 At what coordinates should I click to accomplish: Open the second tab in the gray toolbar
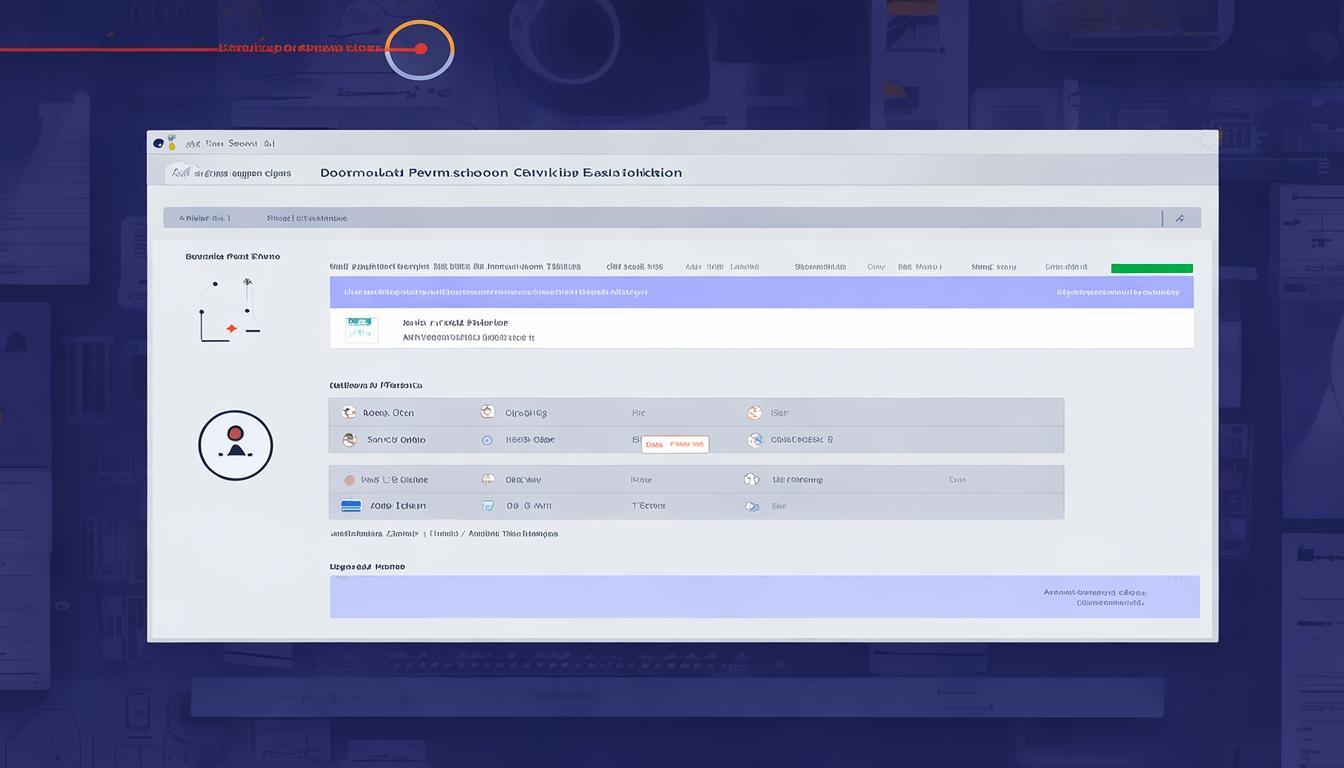pos(306,218)
